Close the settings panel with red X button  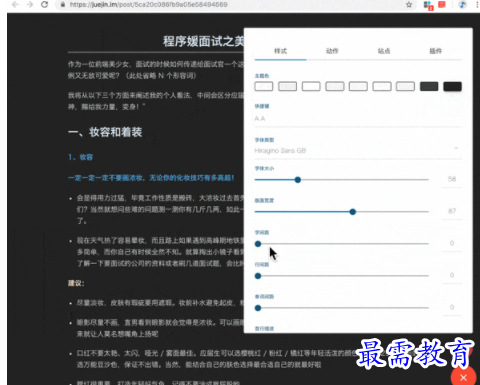click(x=463, y=377)
